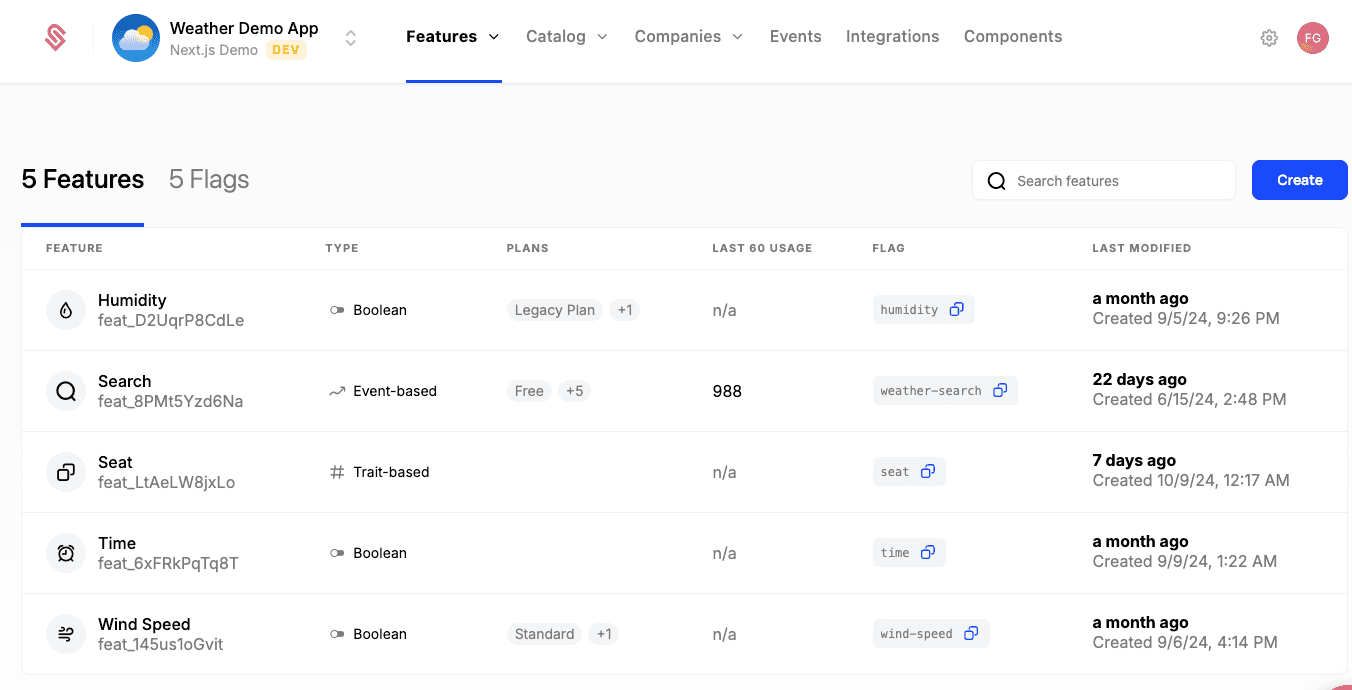Viewport: 1352px width, 690px height.
Task: Click the Schematic logo icon
Action: tap(56, 38)
